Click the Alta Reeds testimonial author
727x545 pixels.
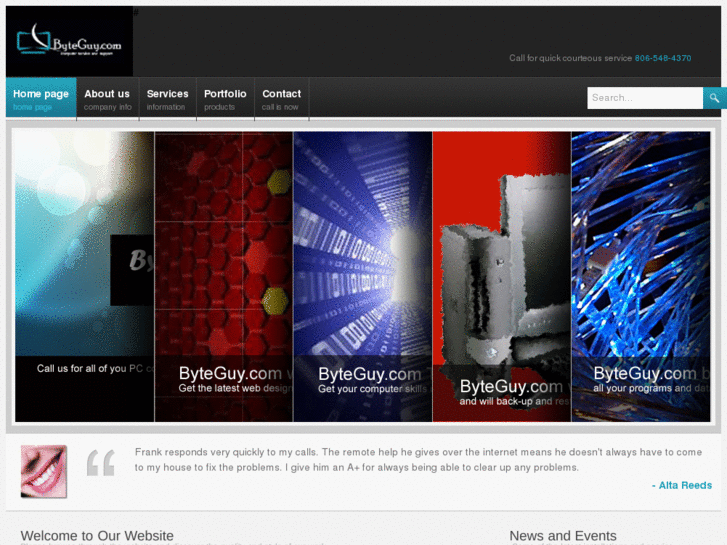[684, 485]
